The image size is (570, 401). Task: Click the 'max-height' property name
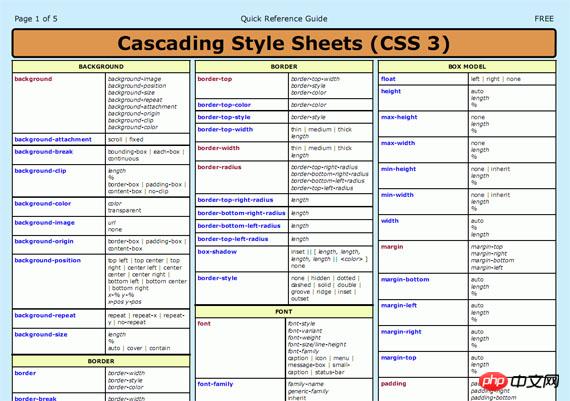399,117
